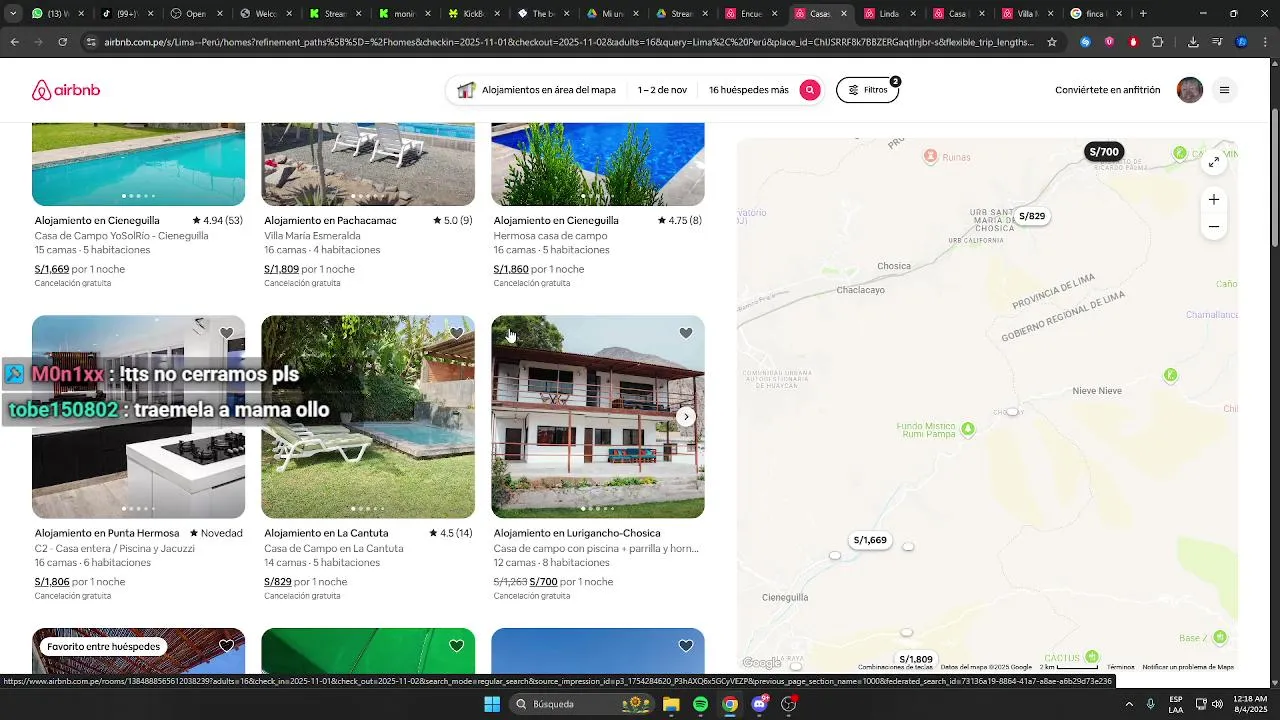Click Términos link on the map
Viewport: 1280px width, 720px height.
point(1120,667)
